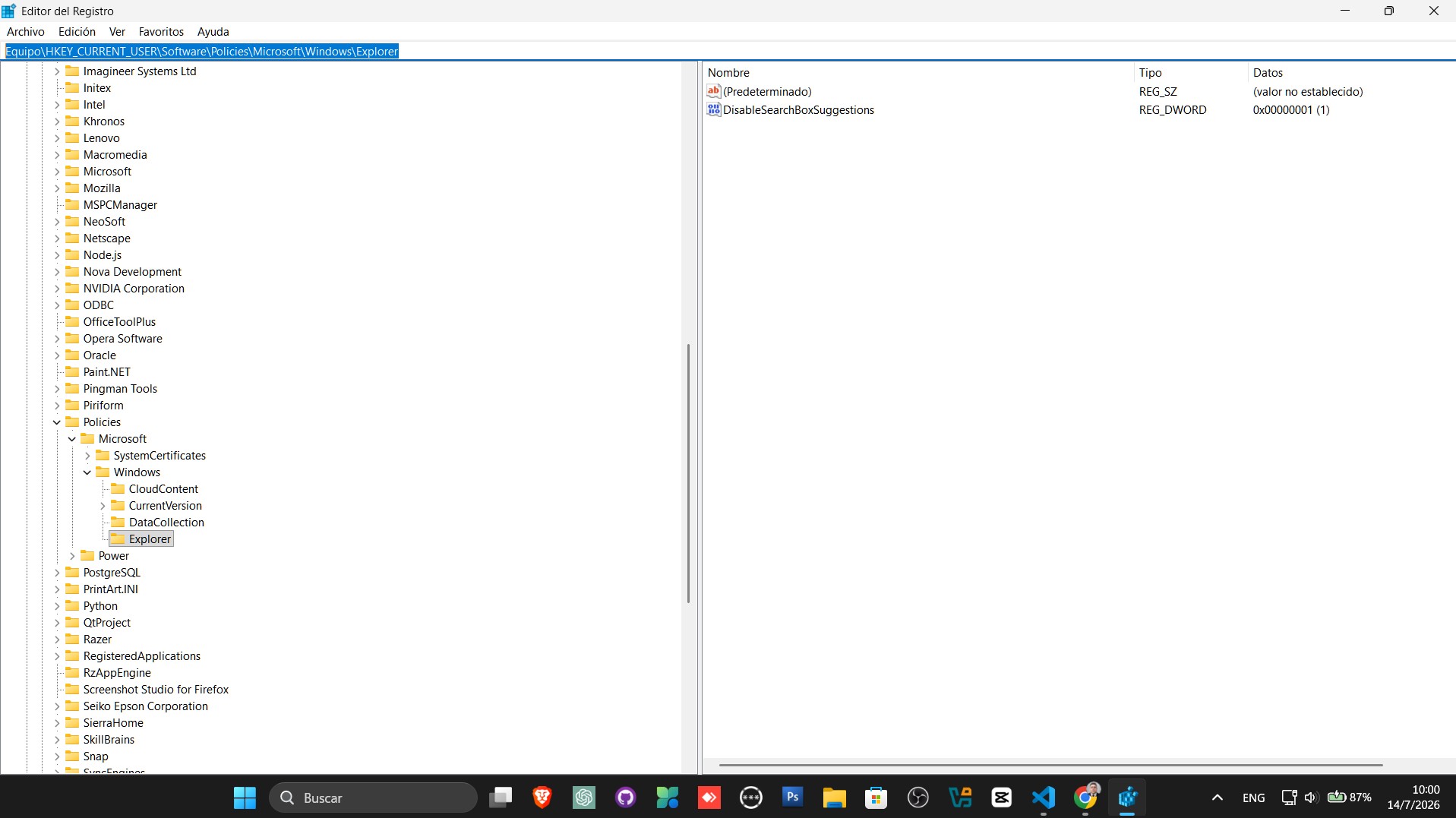This screenshot has width=1456, height=818.
Task: Open the Ver menu
Action: point(117,32)
